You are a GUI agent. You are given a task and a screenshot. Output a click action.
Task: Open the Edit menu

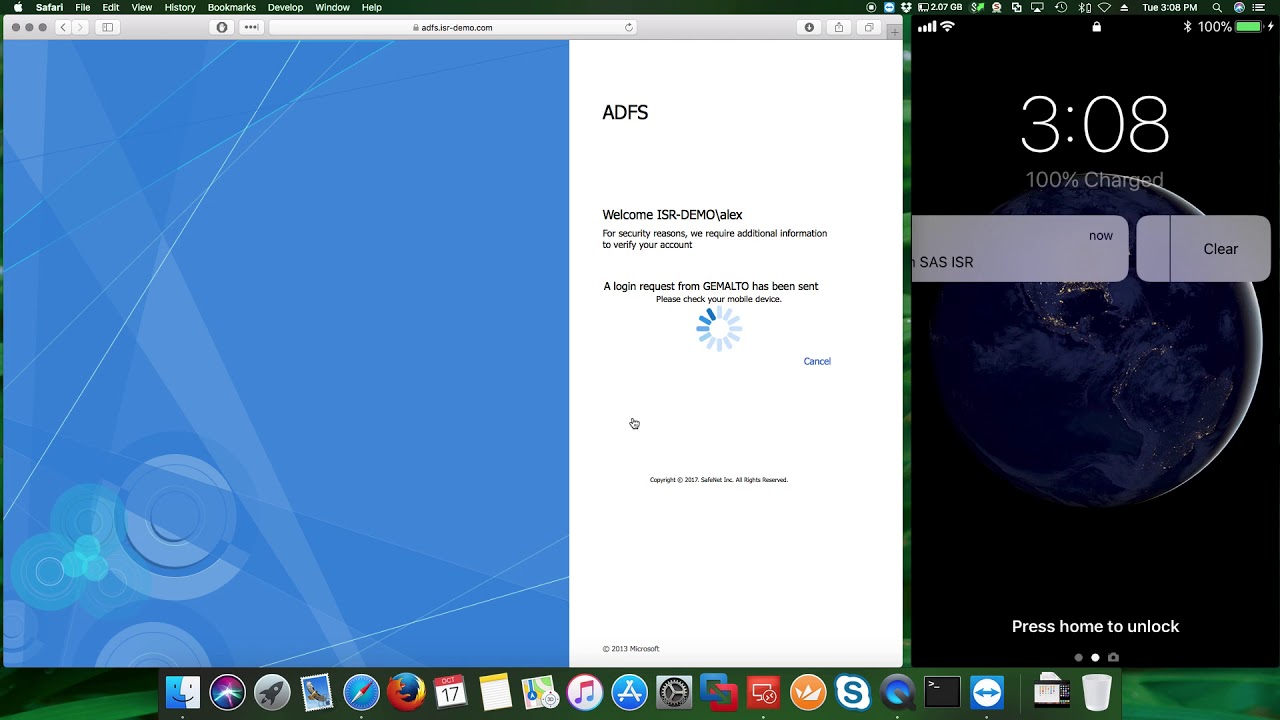[111, 7]
